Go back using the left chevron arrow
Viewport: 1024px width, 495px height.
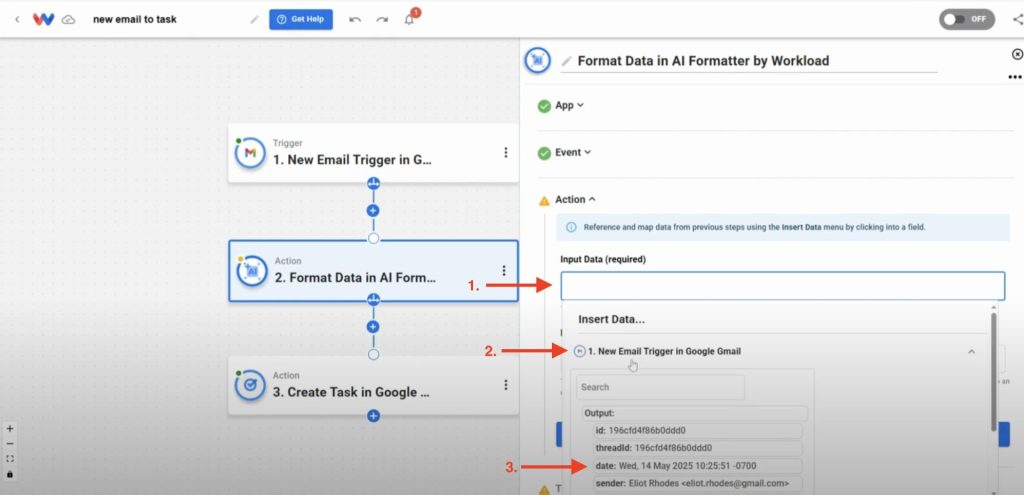pyautogui.click(x=17, y=20)
